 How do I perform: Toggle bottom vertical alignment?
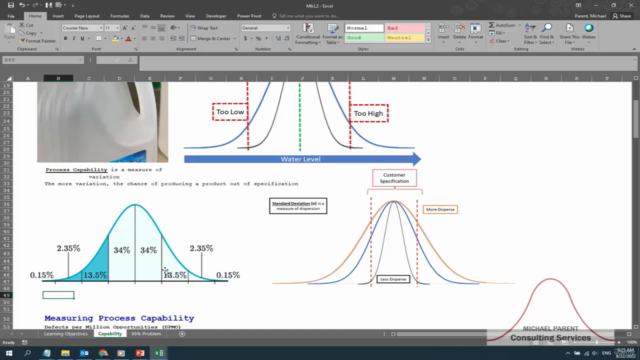pyautogui.click(x=162, y=28)
